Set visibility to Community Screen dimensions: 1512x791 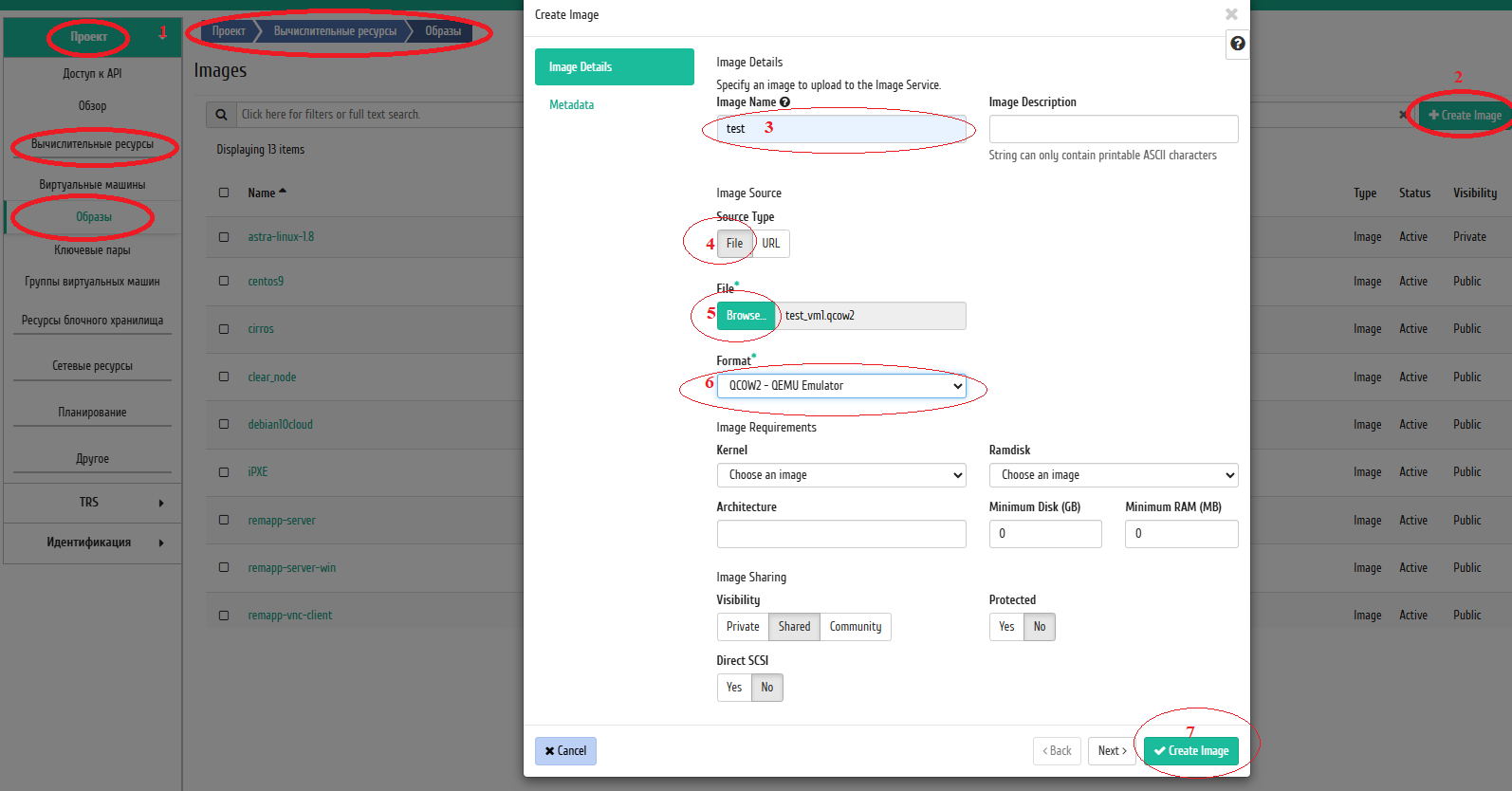click(856, 627)
